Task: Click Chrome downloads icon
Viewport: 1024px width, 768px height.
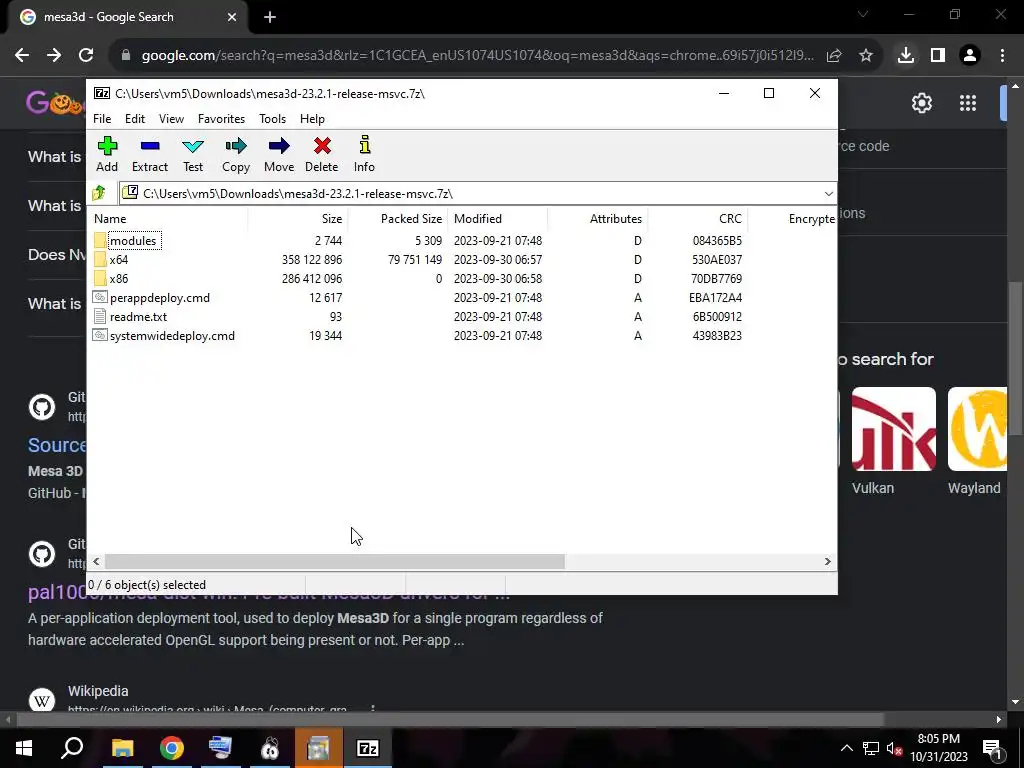Action: (905, 55)
